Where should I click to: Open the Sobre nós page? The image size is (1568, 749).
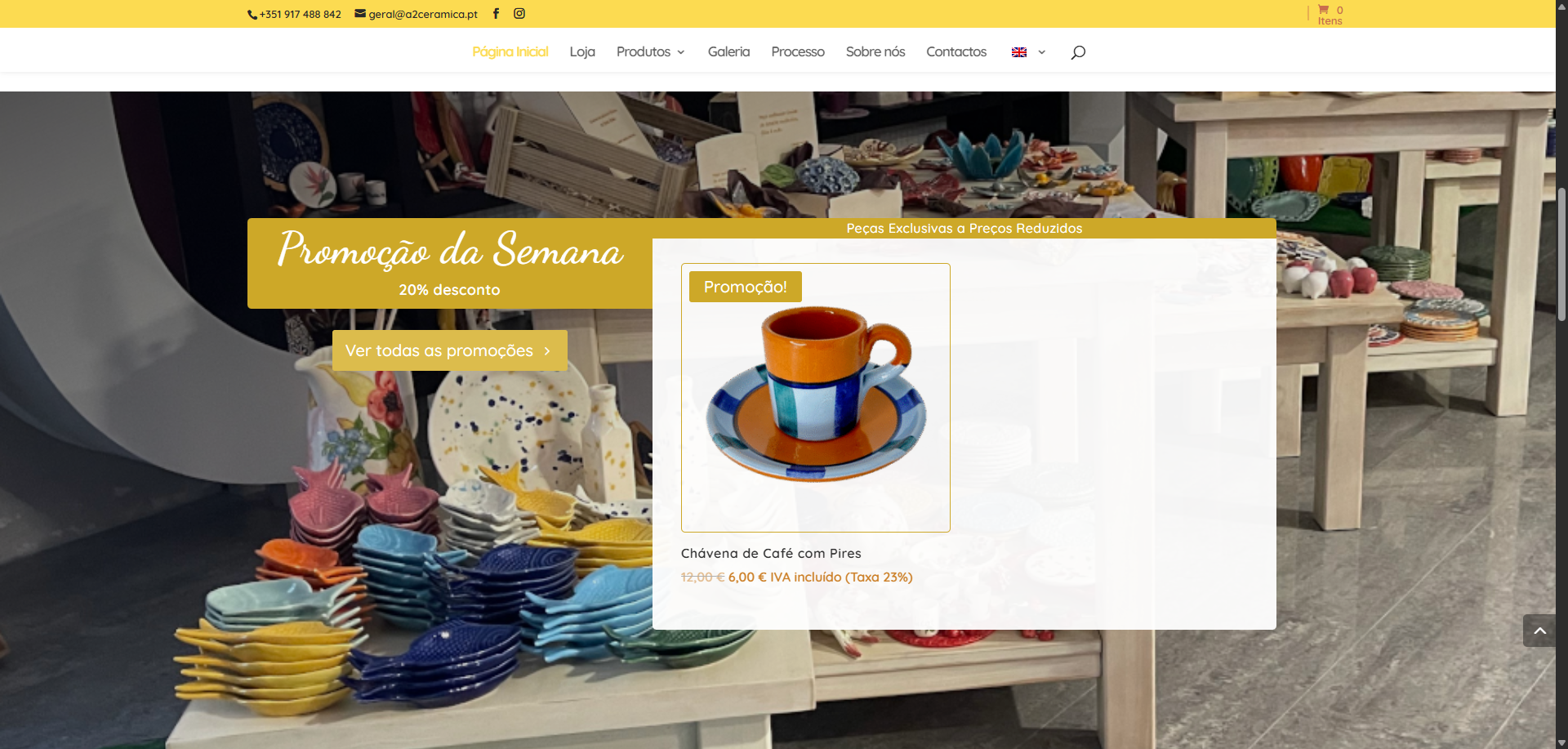(875, 51)
